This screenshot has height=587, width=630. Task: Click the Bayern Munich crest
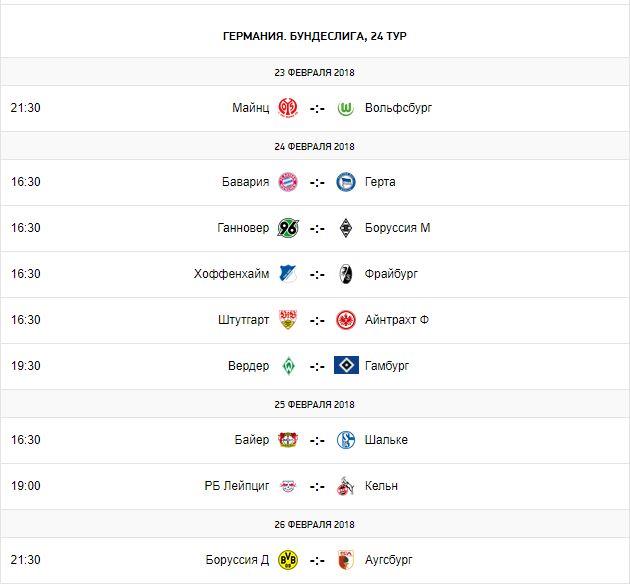tap(287, 182)
